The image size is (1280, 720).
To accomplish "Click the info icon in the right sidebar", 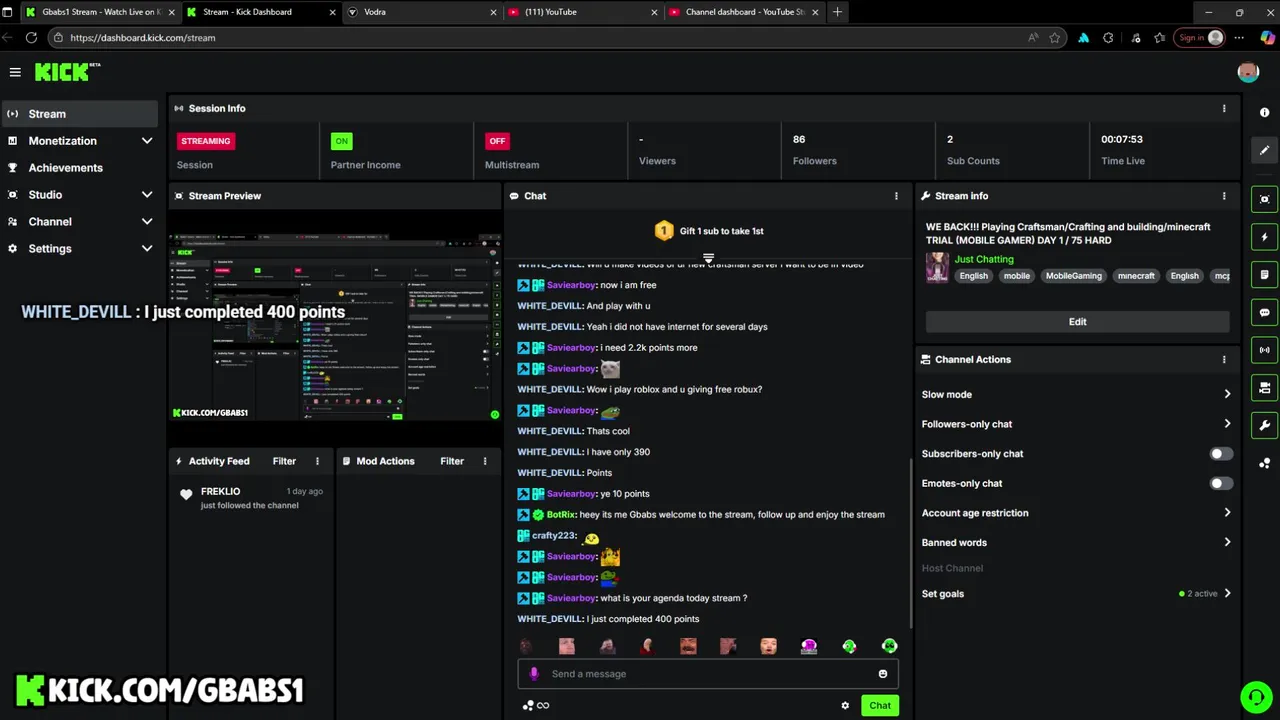I will coord(1264,113).
